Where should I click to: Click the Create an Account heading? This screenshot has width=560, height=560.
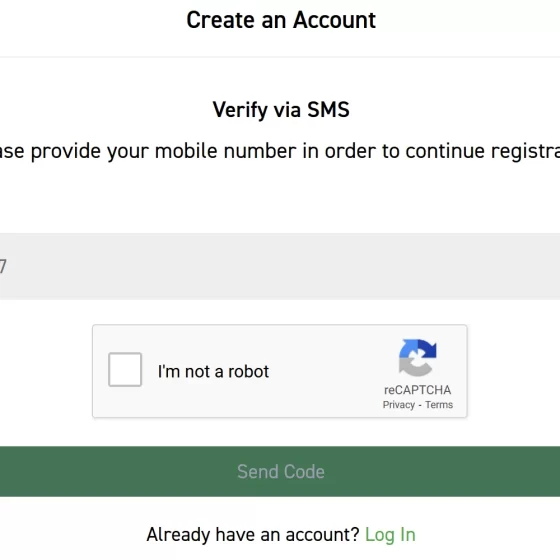pyautogui.click(x=281, y=20)
